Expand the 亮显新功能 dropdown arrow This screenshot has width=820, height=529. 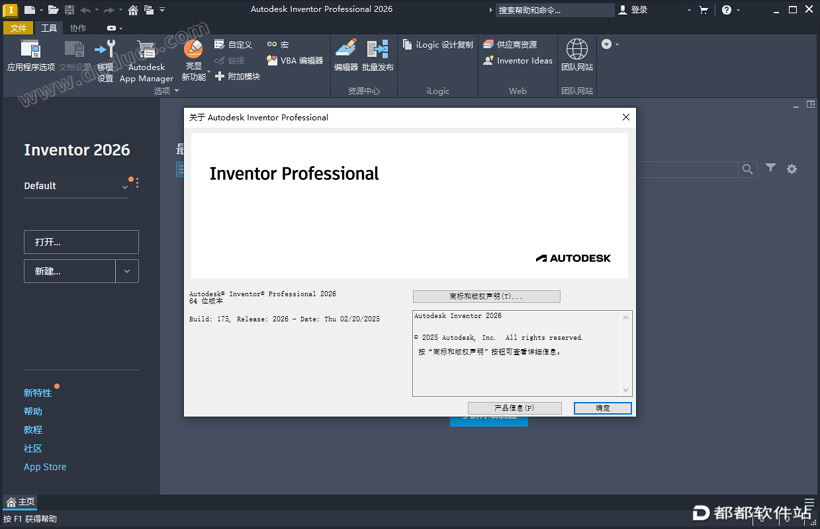click(x=209, y=72)
